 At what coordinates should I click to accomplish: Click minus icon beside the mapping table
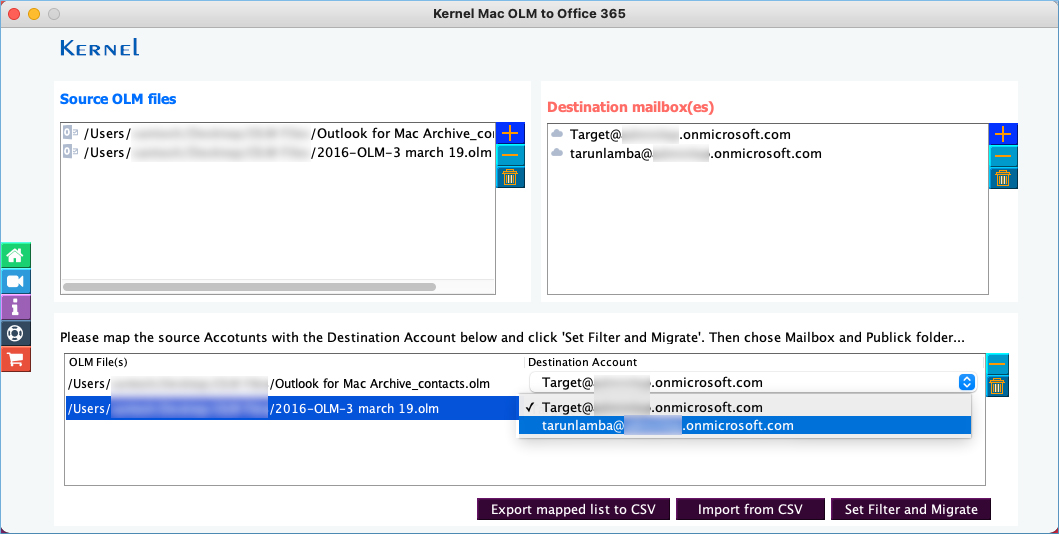pos(997,364)
